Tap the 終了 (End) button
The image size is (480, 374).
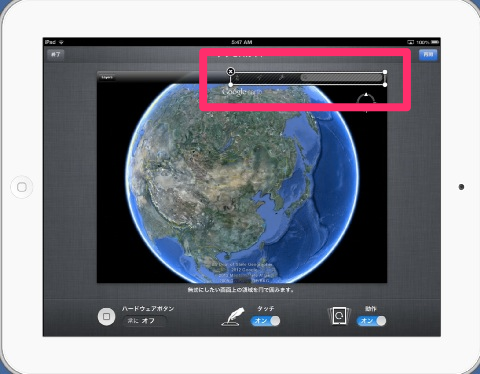point(56,54)
